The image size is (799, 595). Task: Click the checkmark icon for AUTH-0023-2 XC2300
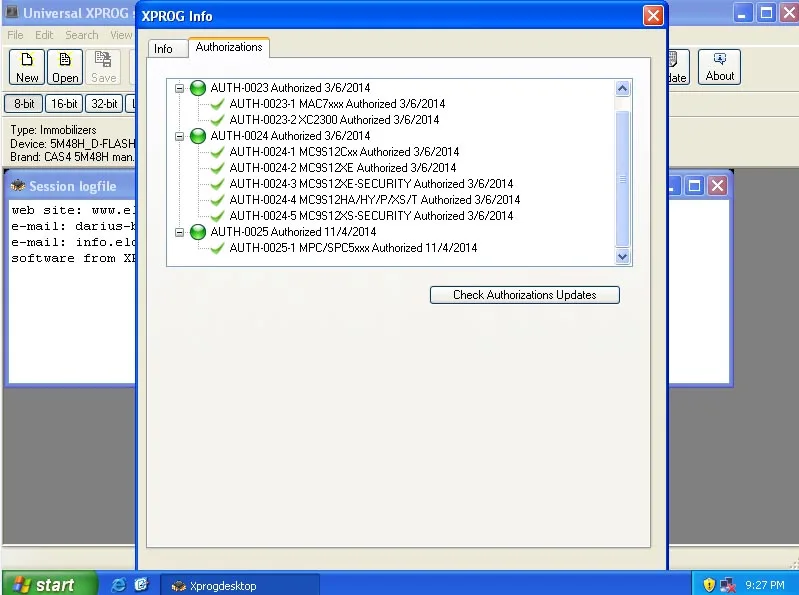pyautogui.click(x=218, y=120)
